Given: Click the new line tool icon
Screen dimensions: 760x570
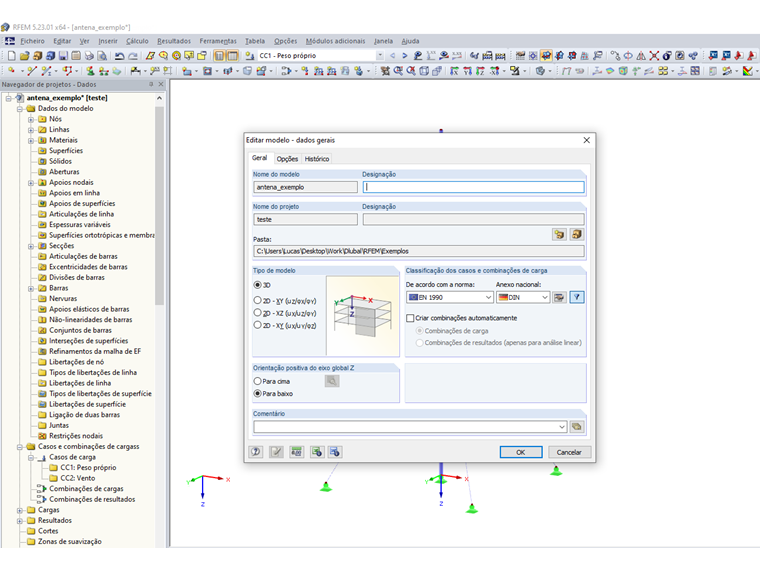Looking at the screenshot, I should click(x=32, y=71).
